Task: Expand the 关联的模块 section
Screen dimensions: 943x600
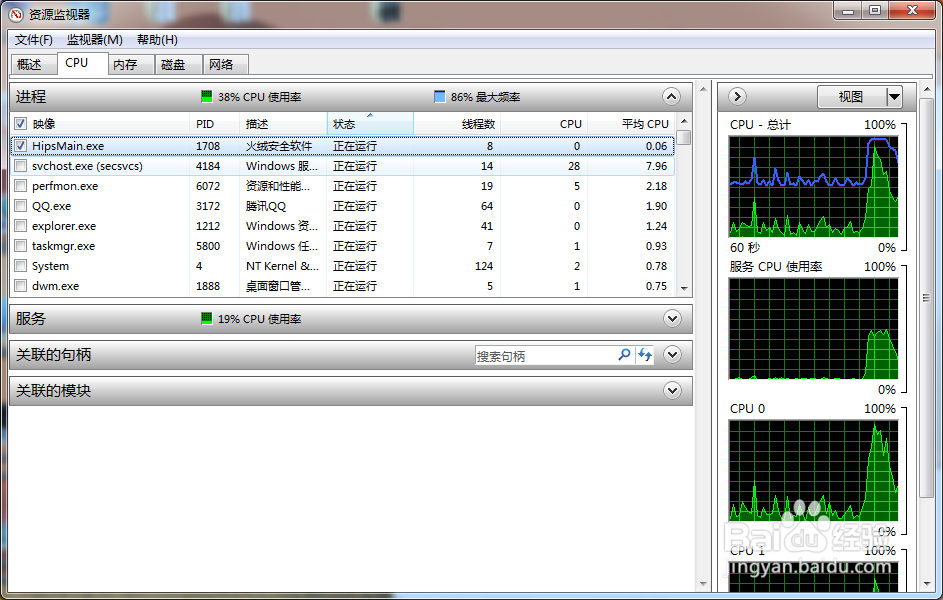Action: [x=672, y=391]
